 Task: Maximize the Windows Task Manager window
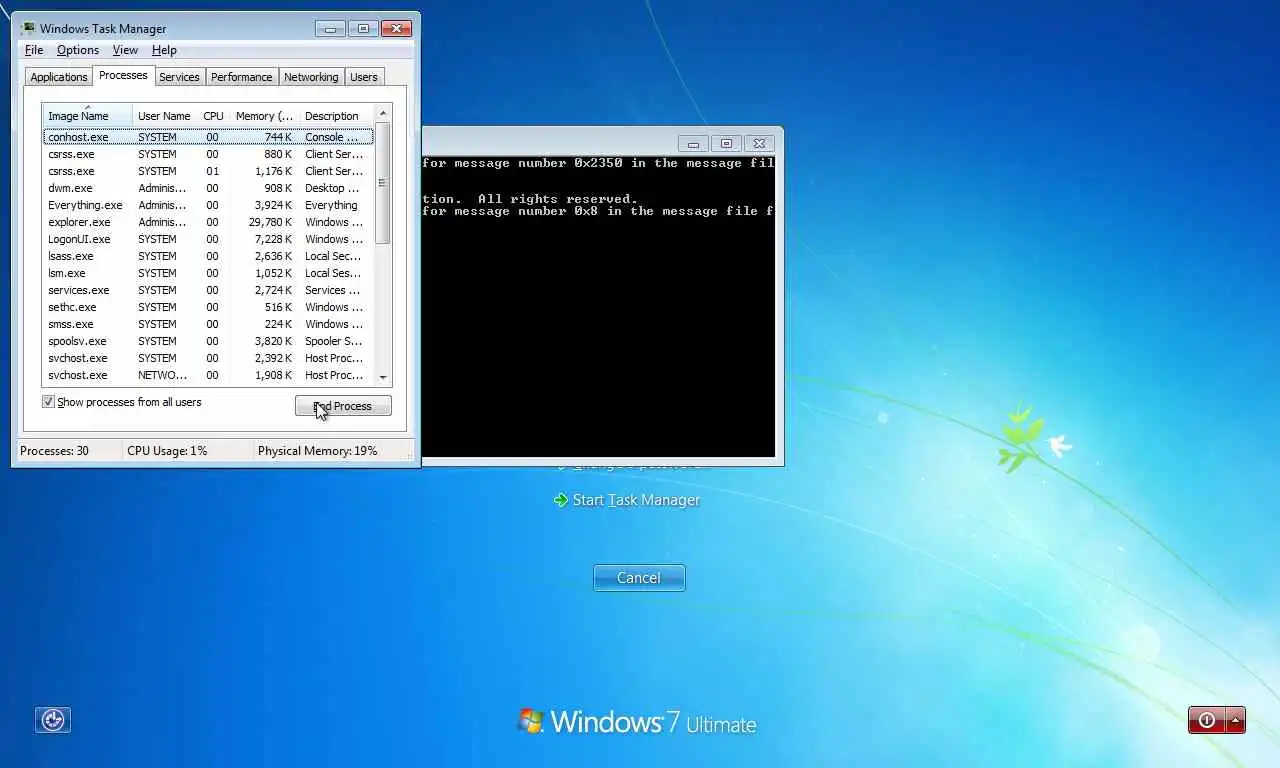coord(364,29)
